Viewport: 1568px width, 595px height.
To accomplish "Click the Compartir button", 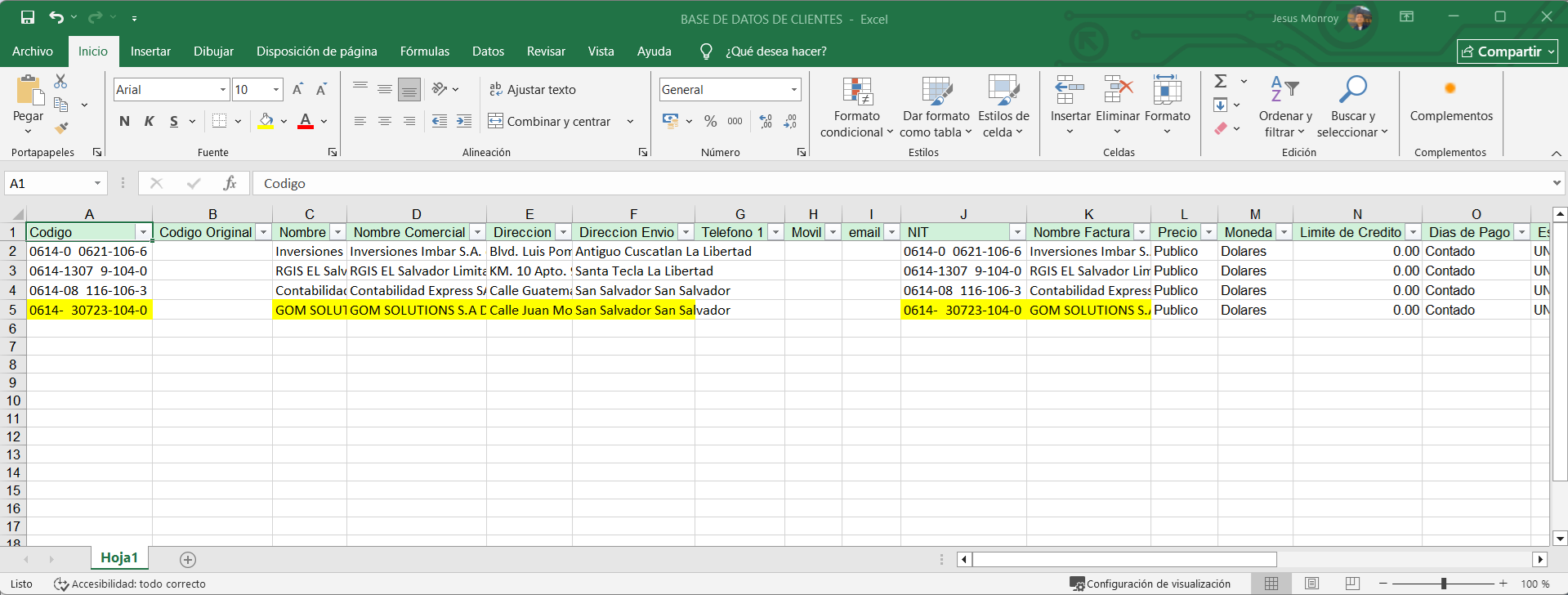I will [1508, 51].
